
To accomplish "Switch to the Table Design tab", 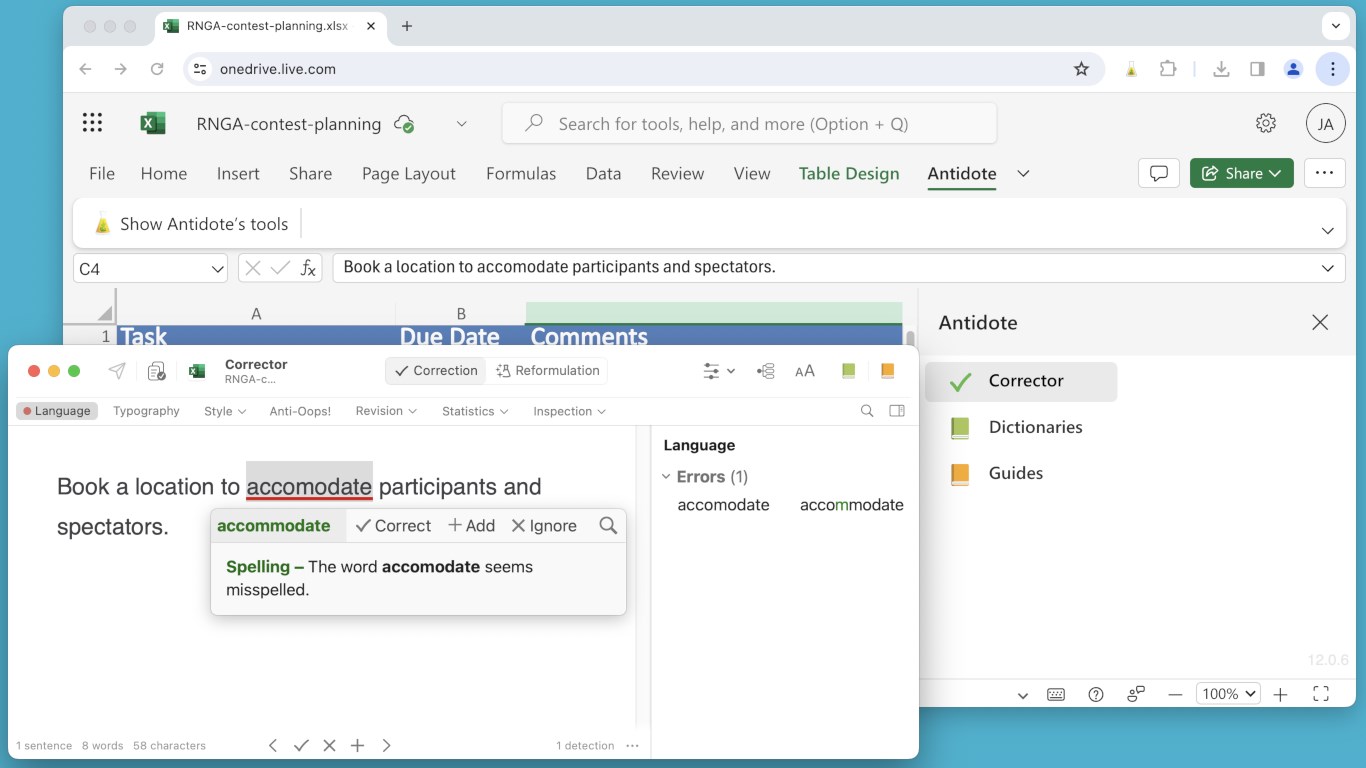I will (x=849, y=173).
